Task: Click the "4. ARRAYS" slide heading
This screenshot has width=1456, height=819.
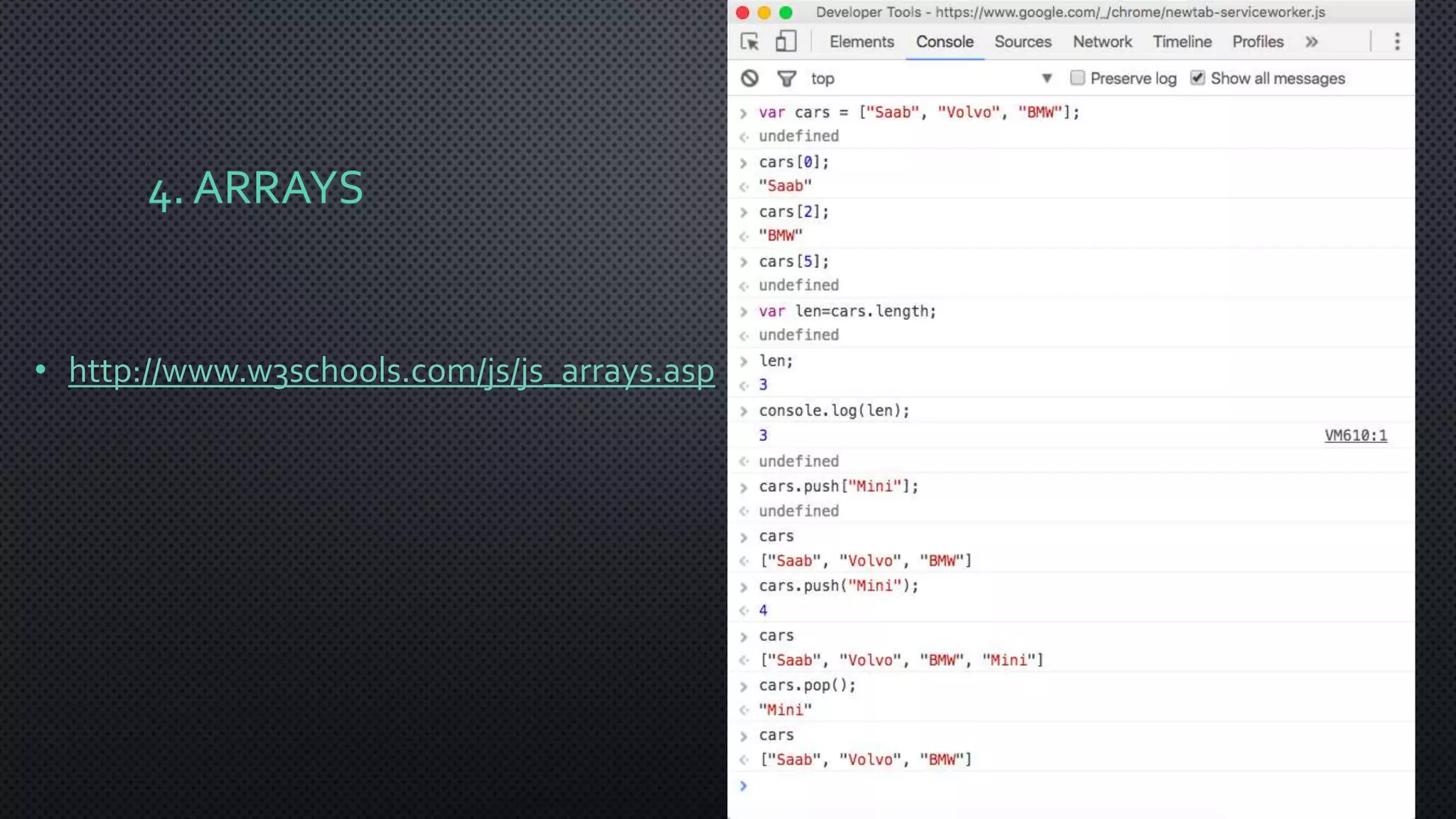Action: 256,188
